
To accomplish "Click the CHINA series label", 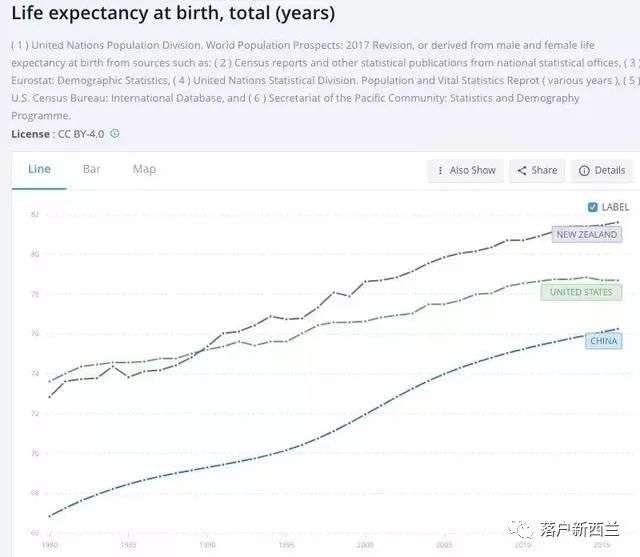I will pyautogui.click(x=604, y=341).
